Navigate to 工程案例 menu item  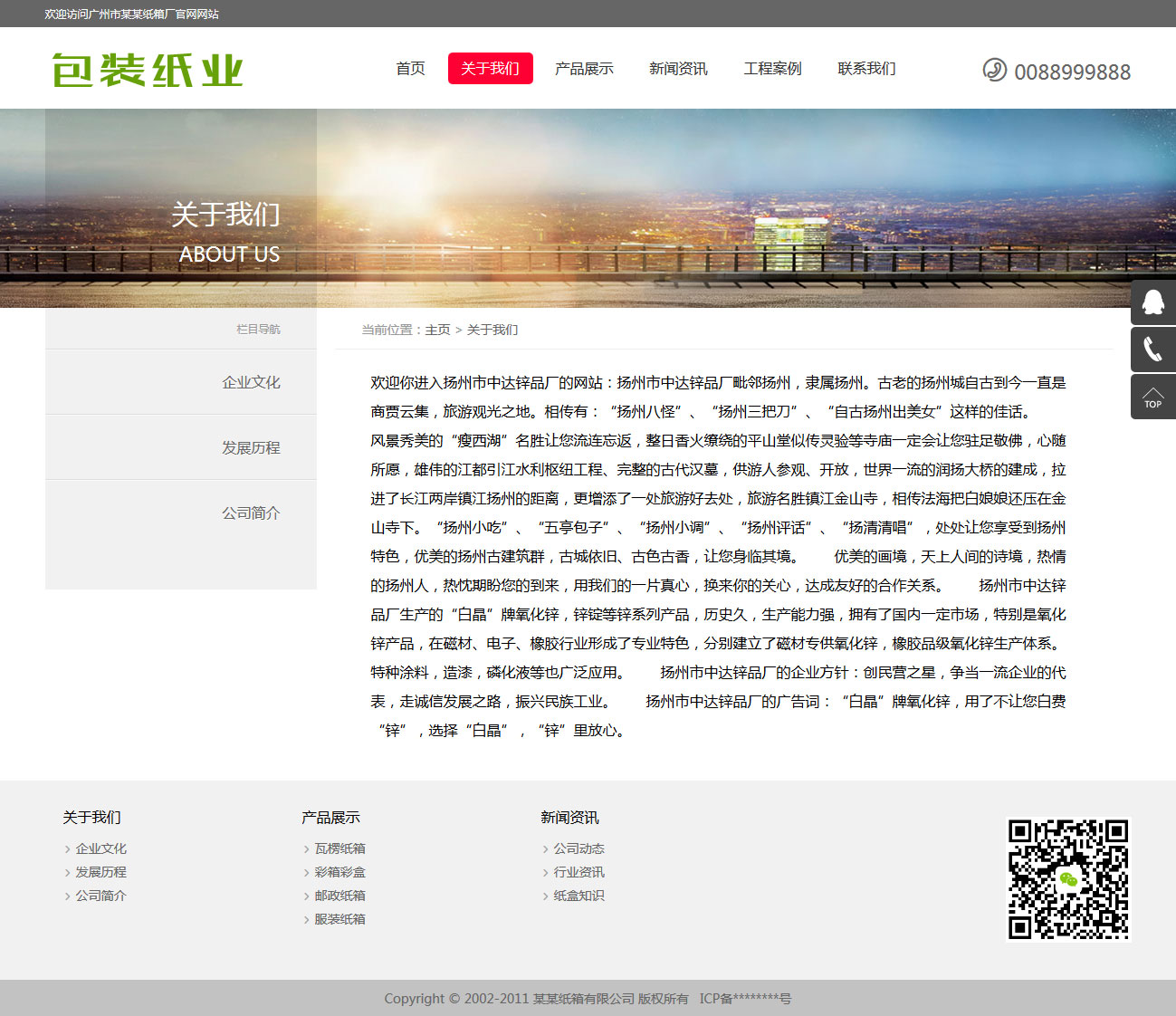coord(772,69)
